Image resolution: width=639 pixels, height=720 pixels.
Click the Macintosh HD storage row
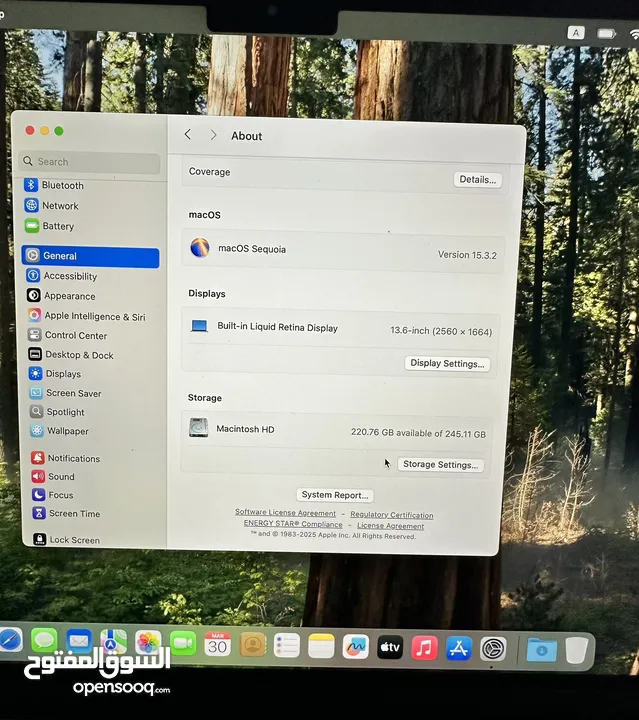[x=337, y=430]
